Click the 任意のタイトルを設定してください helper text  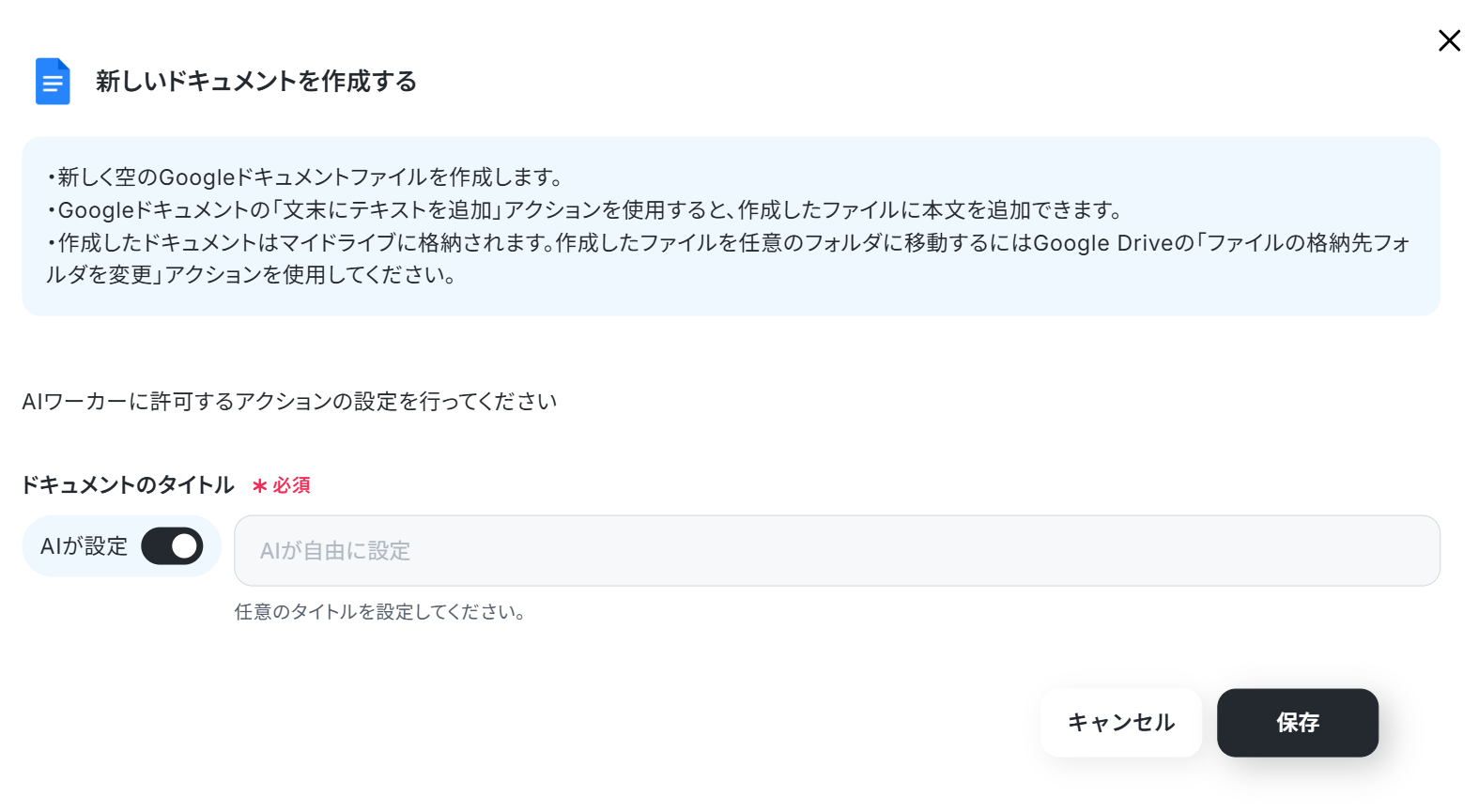379,612
